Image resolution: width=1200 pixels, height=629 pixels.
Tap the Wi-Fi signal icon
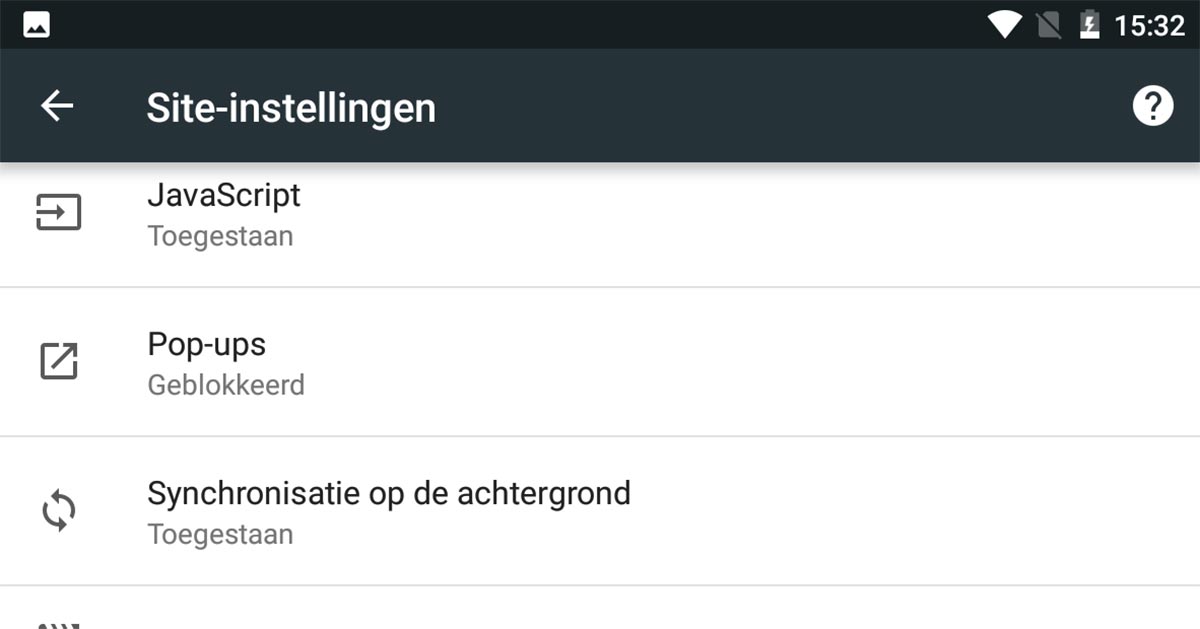[x=1003, y=24]
